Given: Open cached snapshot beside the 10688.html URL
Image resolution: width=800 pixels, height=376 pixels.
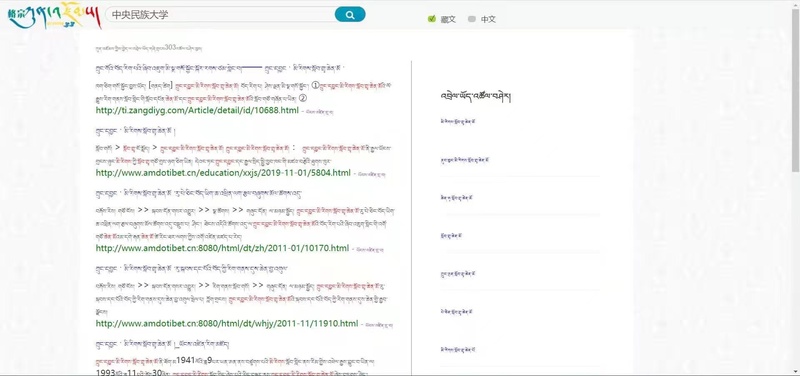Looking at the screenshot, I should tap(319, 111).
